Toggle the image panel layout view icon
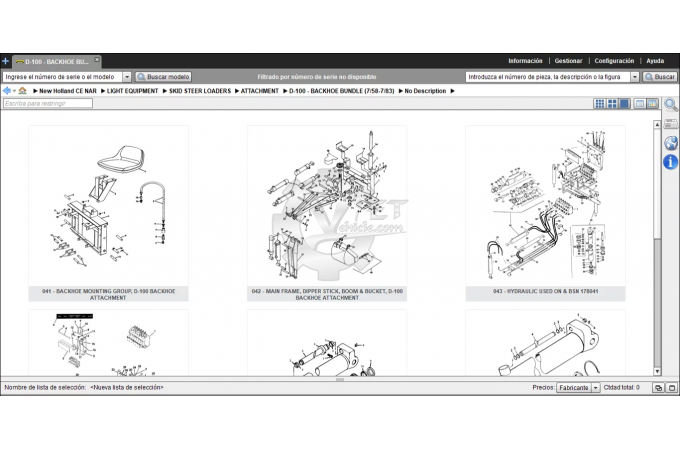This screenshot has height=450, width=680. (x=652, y=103)
